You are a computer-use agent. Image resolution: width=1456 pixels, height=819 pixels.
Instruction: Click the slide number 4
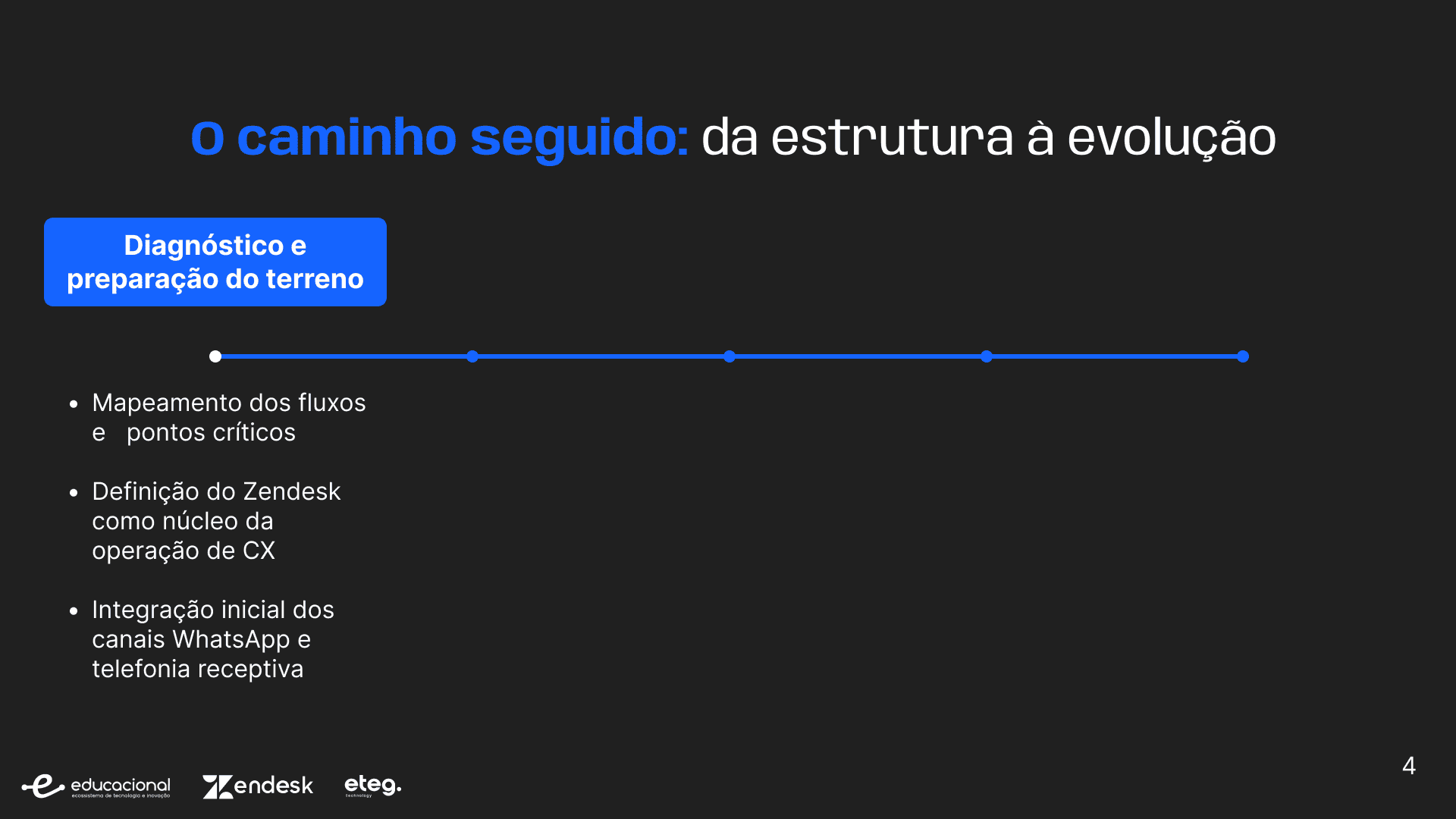click(1409, 766)
